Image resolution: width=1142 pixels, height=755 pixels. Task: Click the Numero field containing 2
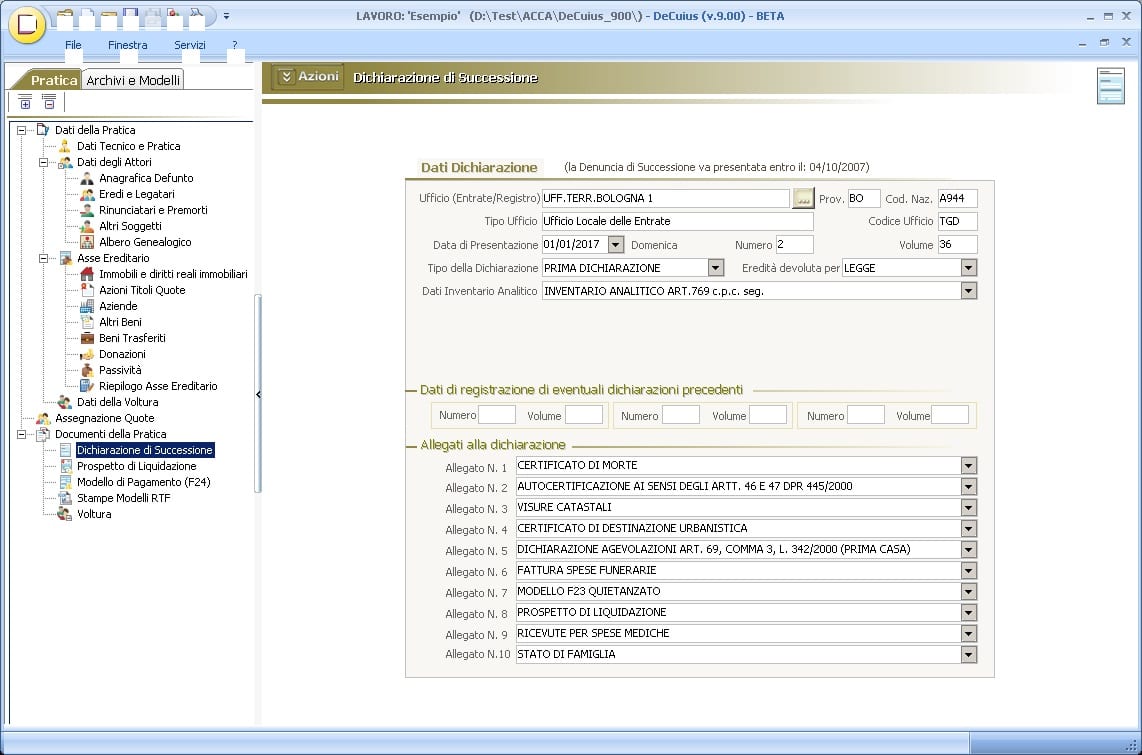[x=794, y=245]
